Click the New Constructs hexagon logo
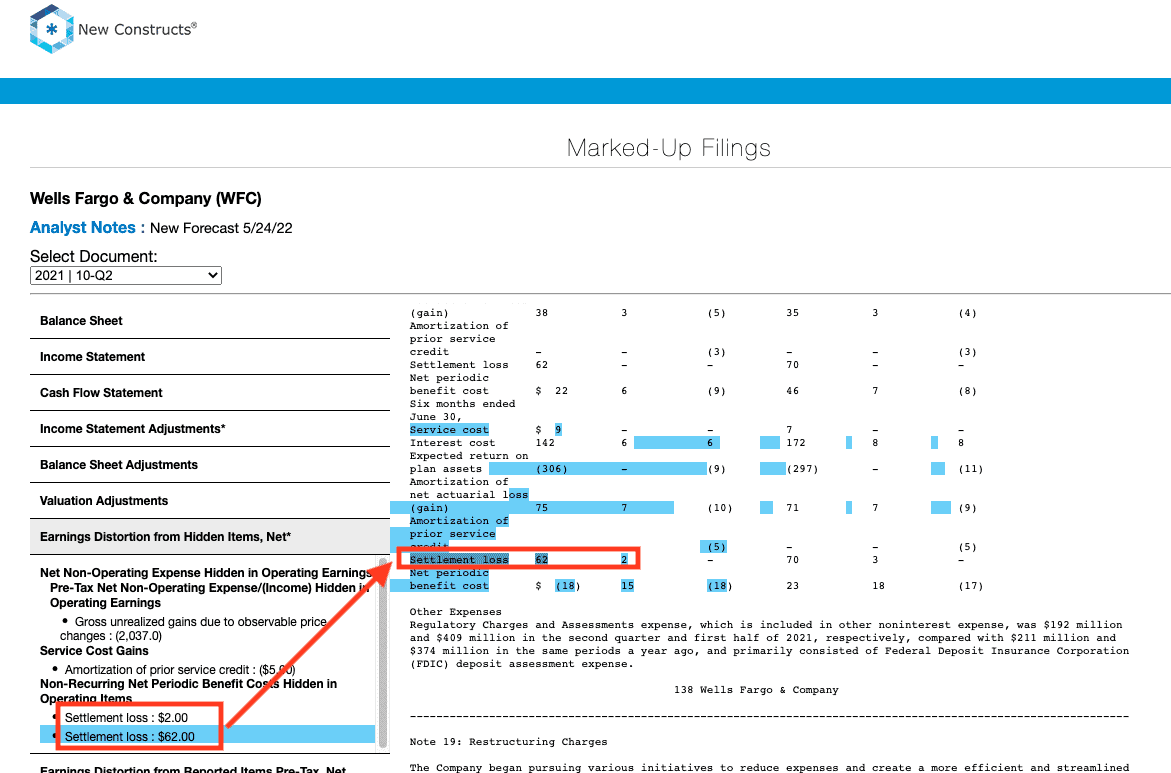The image size is (1171, 773). 52,29
